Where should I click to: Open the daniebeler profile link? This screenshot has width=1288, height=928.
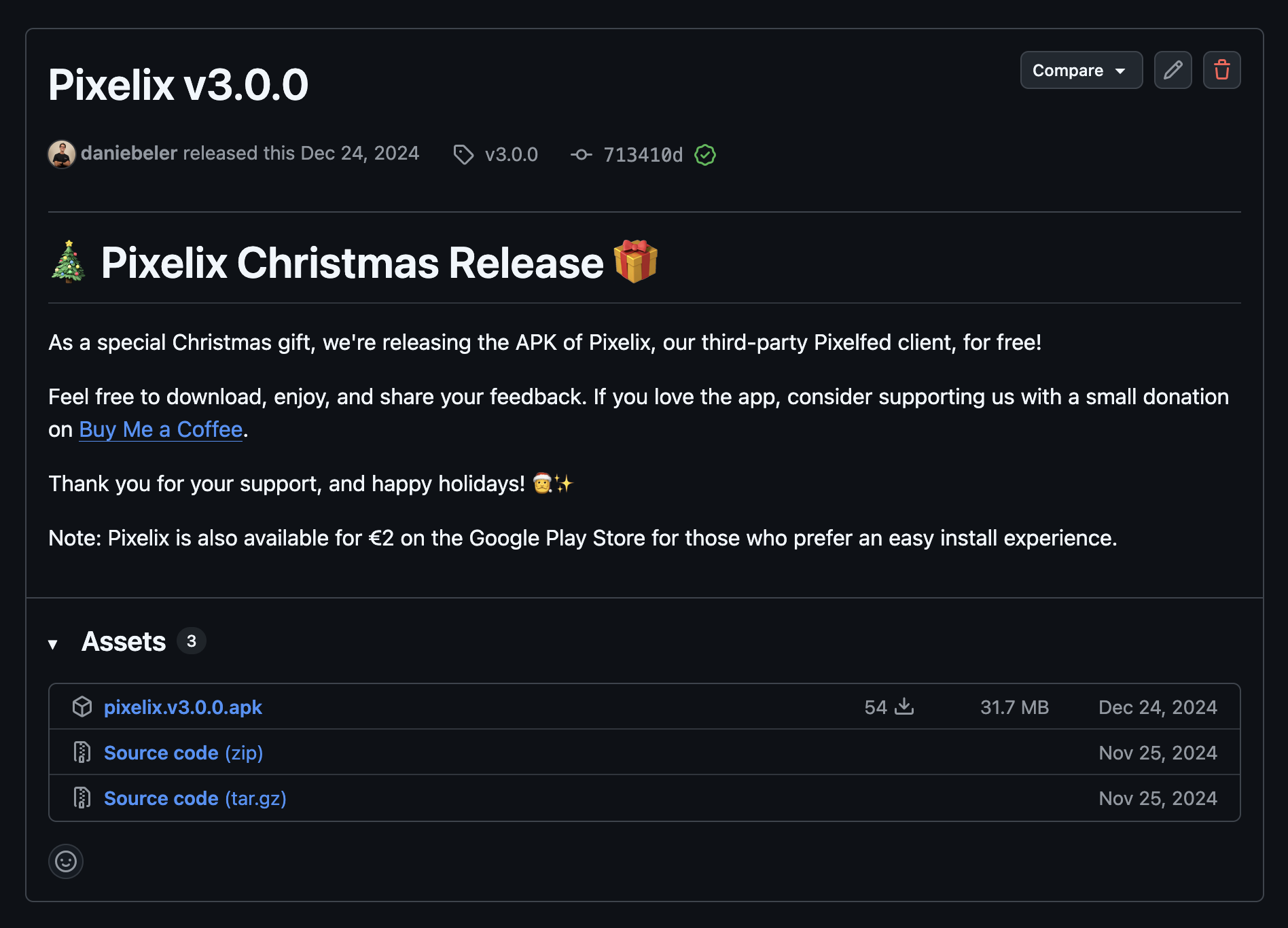tap(129, 154)
